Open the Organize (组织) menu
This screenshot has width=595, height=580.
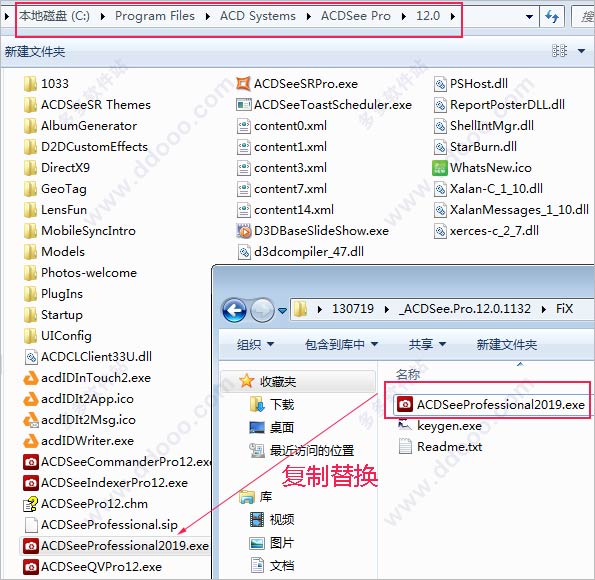(x=255, y=345)
